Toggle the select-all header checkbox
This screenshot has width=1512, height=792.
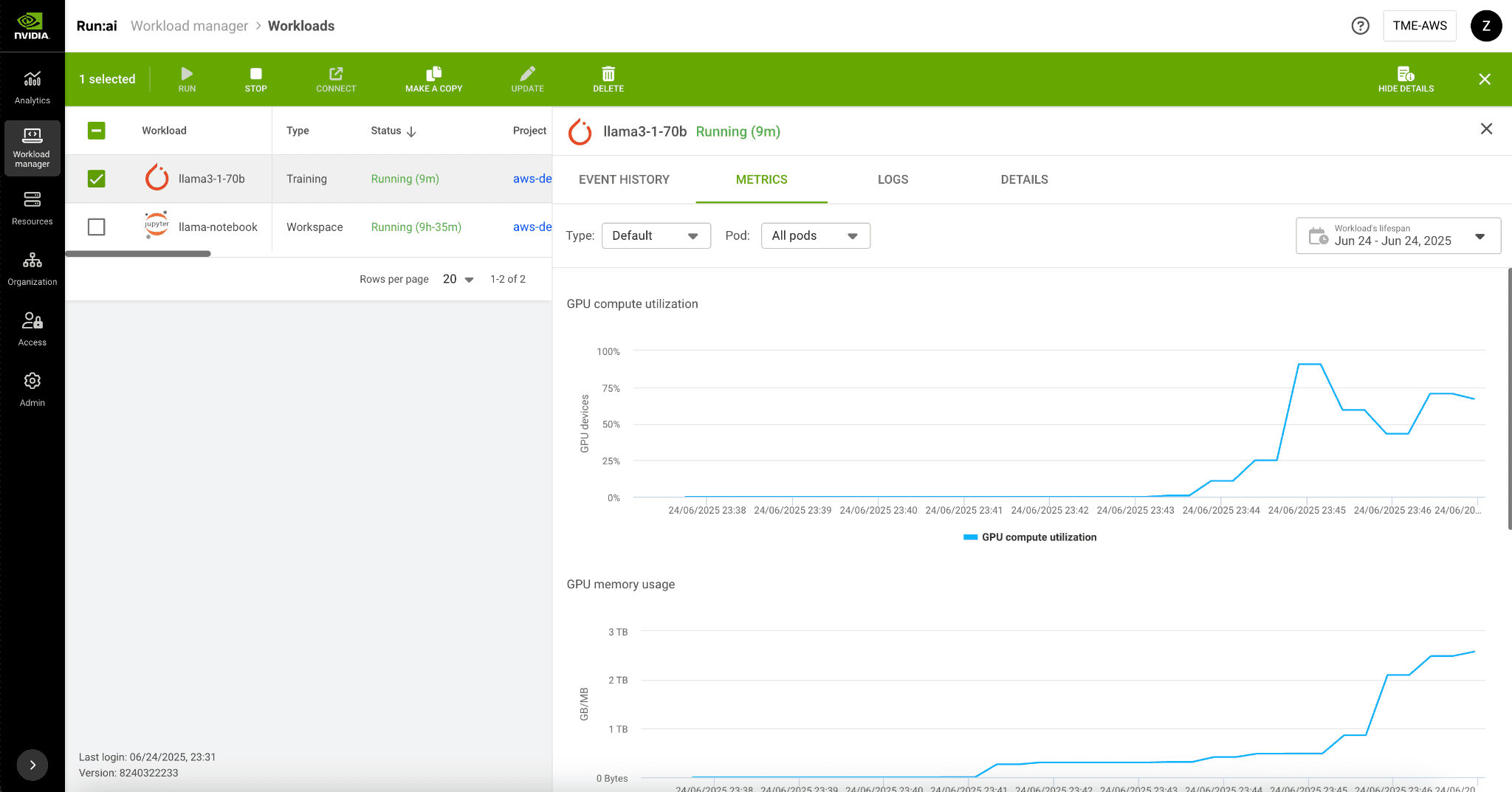97,131
